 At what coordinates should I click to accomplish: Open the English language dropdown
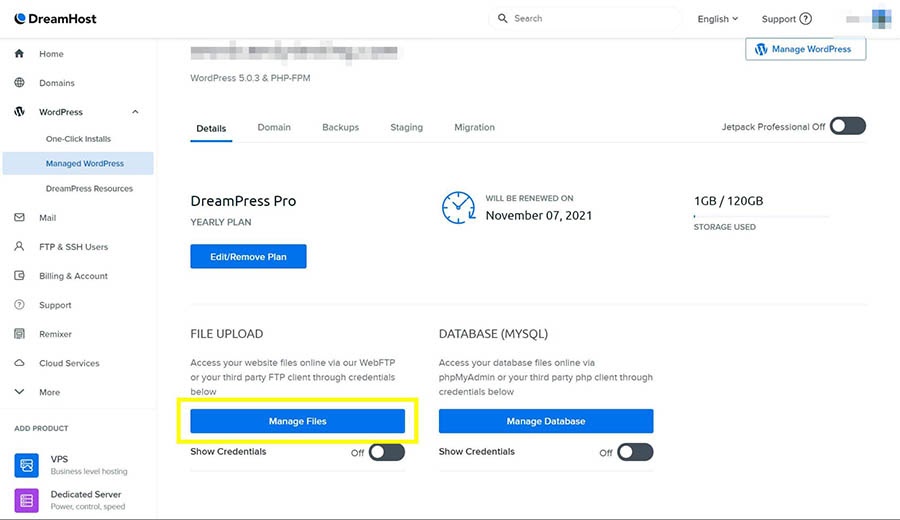pos(717,19)
